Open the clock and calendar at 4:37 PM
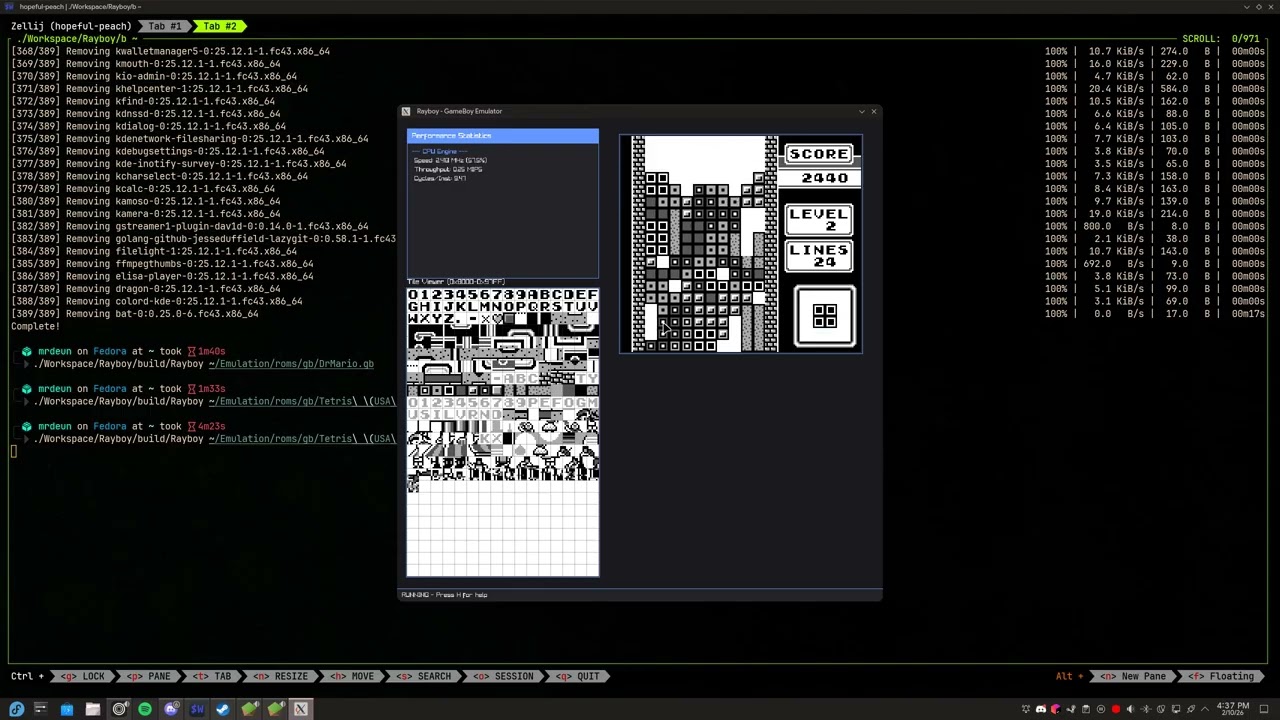Viewport: 1280px width, 720px height. coord(1233,709)
